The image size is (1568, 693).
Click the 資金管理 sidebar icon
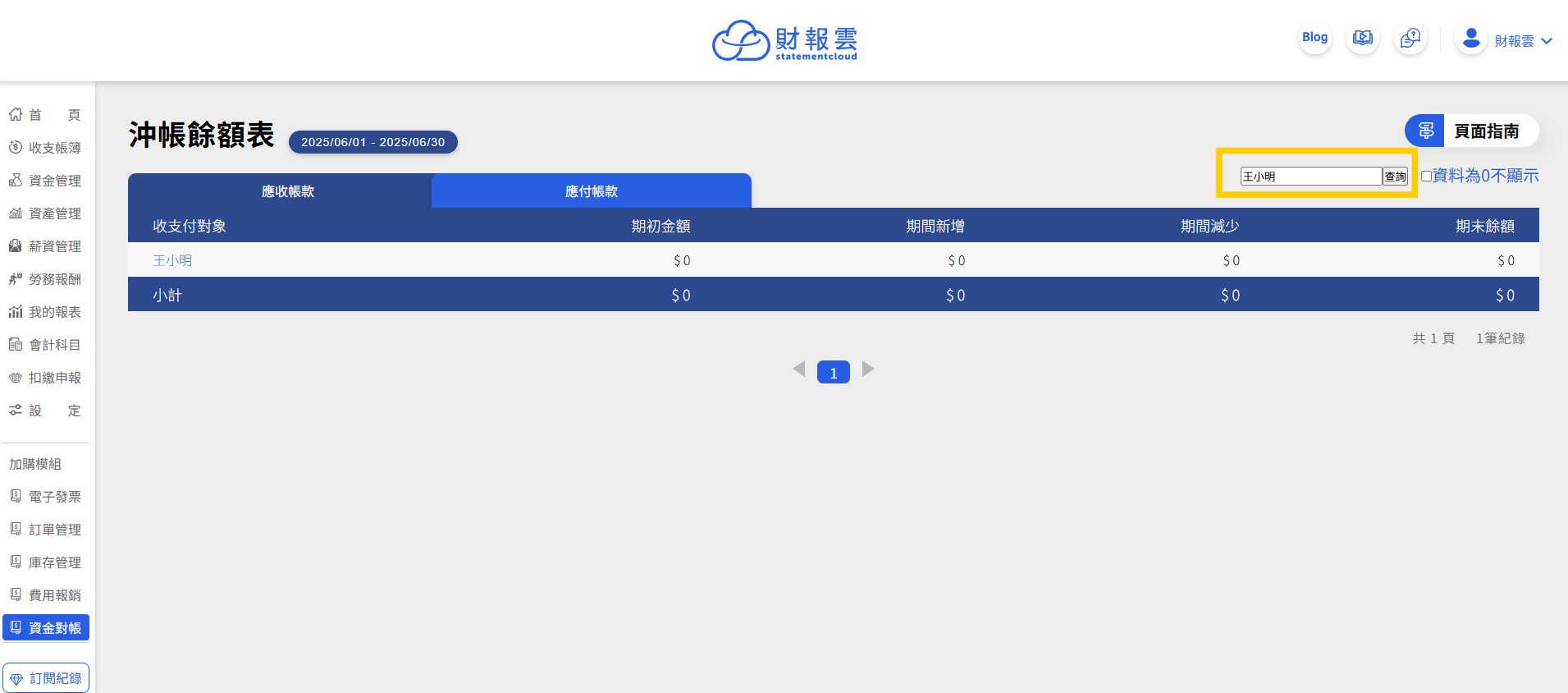click(16, 180)
